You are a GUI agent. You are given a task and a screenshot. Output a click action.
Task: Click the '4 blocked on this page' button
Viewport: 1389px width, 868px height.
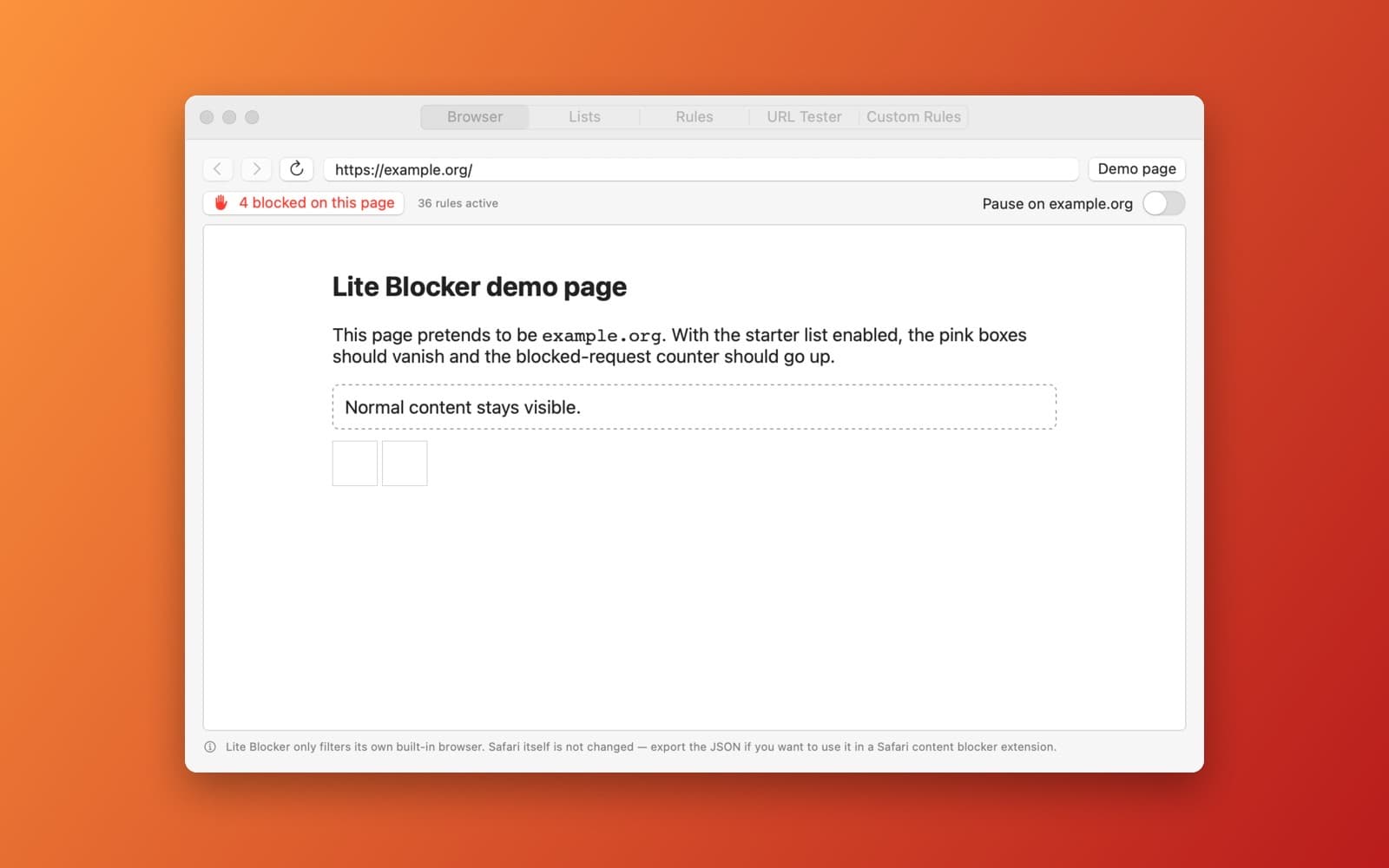(x=303, y=202)
